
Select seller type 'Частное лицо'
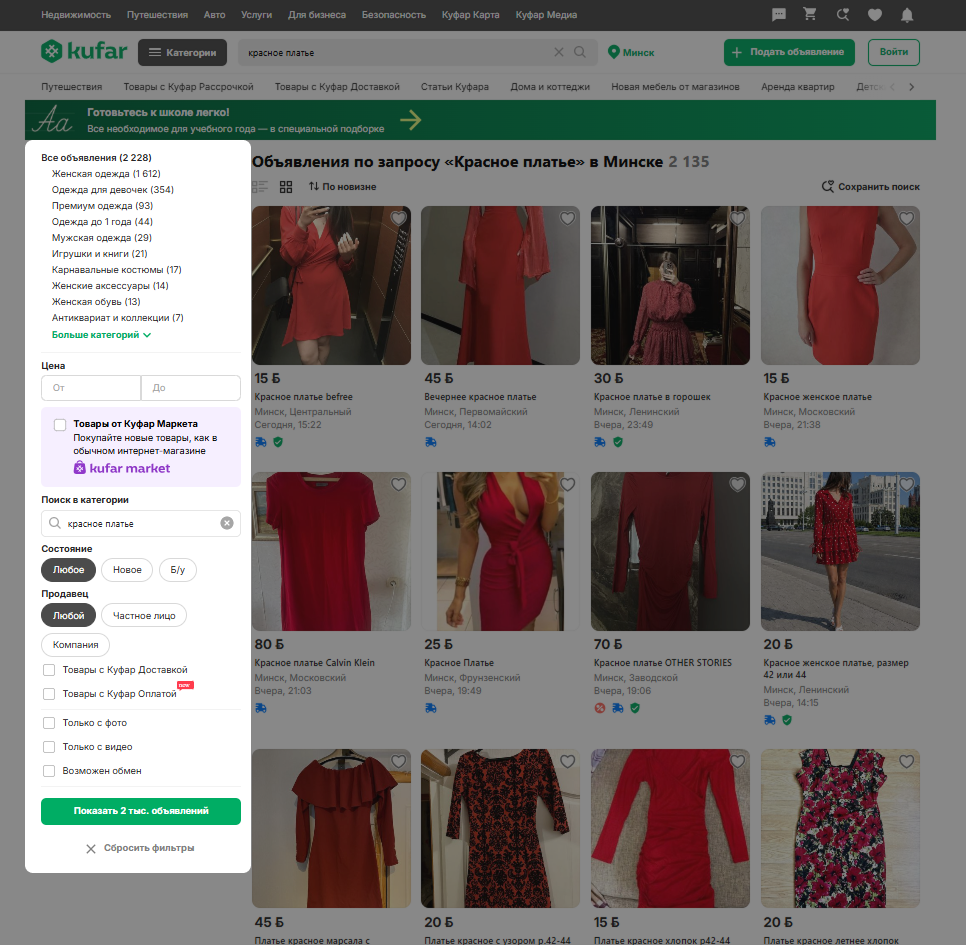point(144,615)
